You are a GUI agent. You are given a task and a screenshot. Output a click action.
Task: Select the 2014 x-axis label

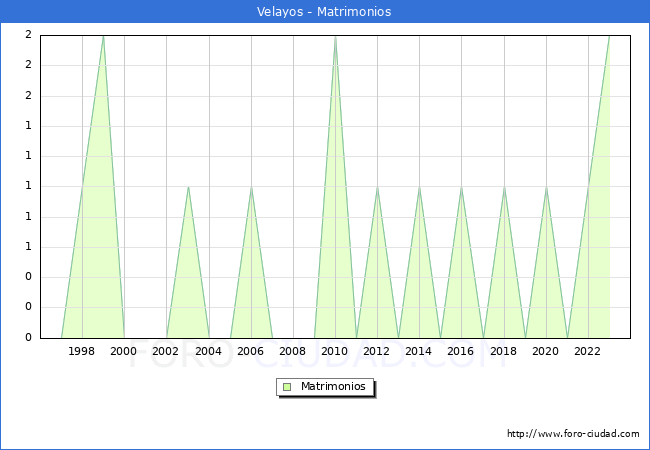pos(418,351)
